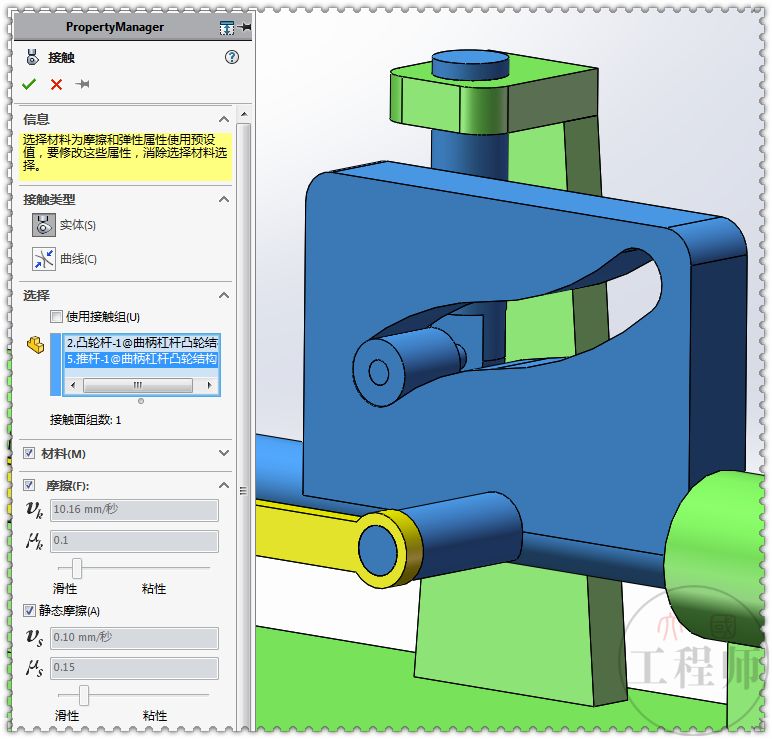Click the yellow information message box
The width and height of the screenshot is (772, 739).
point(126,156)
